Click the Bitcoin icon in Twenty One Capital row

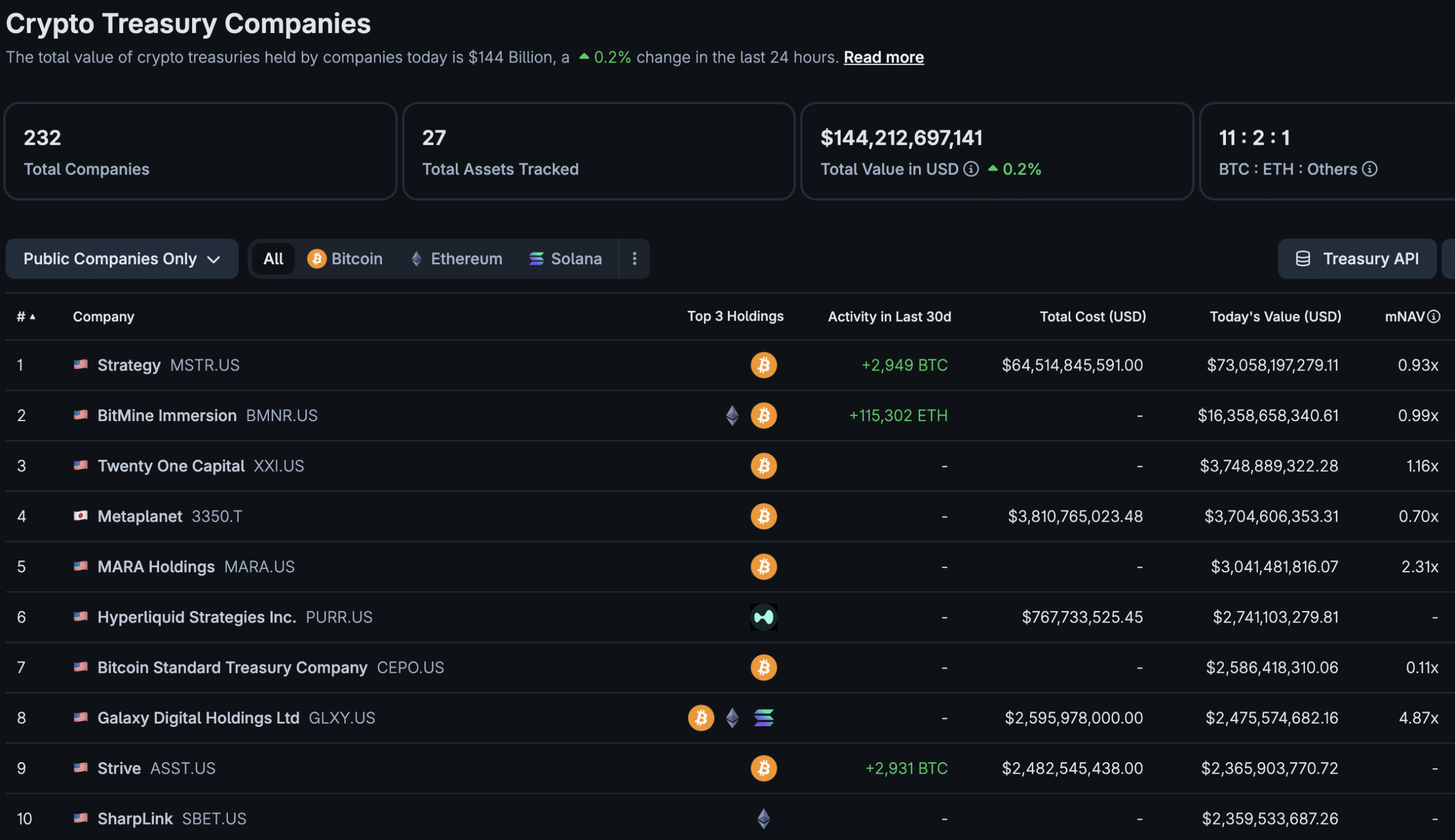tap(763, 465)
